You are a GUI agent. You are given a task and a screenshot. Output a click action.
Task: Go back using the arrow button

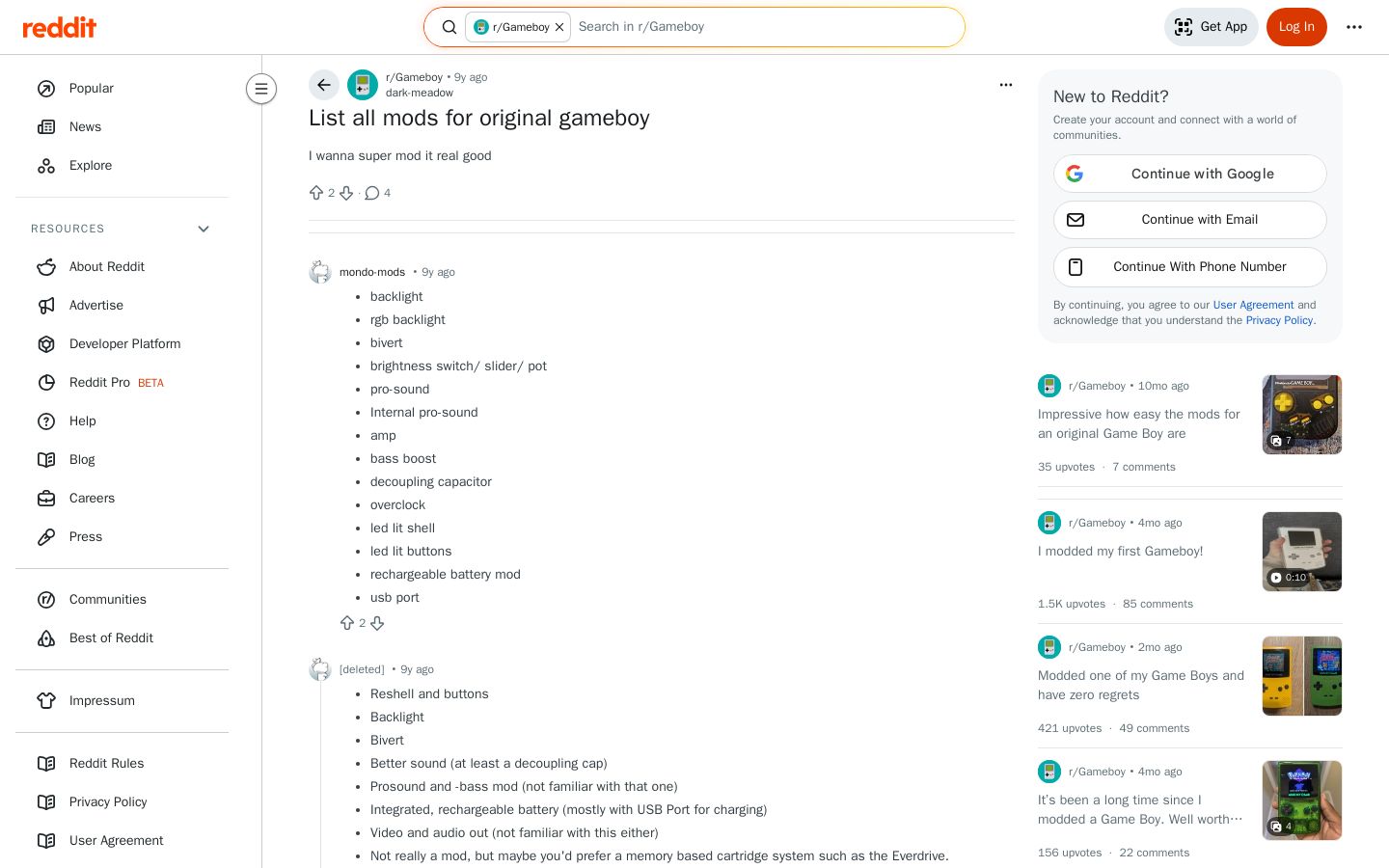(324, 85)
